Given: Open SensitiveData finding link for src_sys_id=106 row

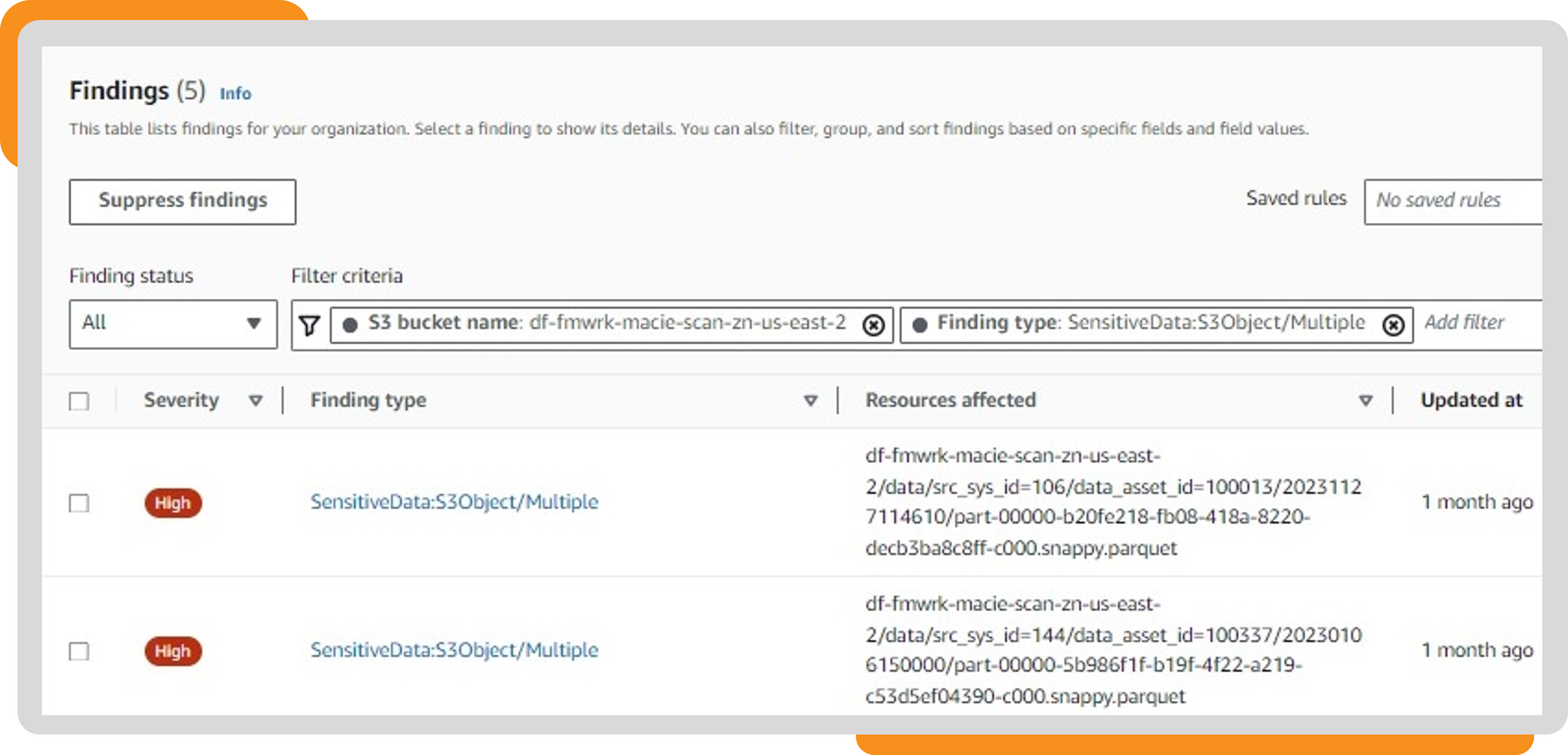Looking at the screenshot, I should [x=454, y=502].
